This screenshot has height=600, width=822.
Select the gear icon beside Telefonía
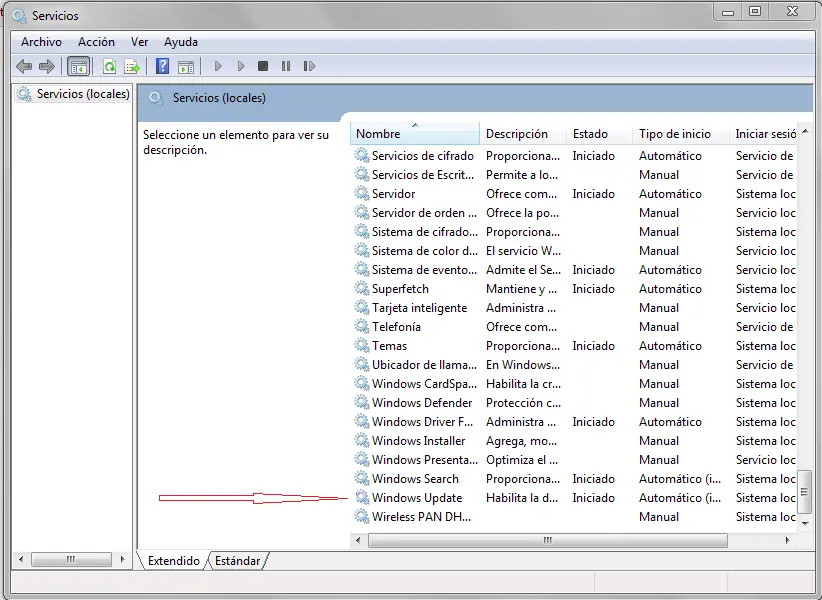pyautogui.click(x=362, y=326)
